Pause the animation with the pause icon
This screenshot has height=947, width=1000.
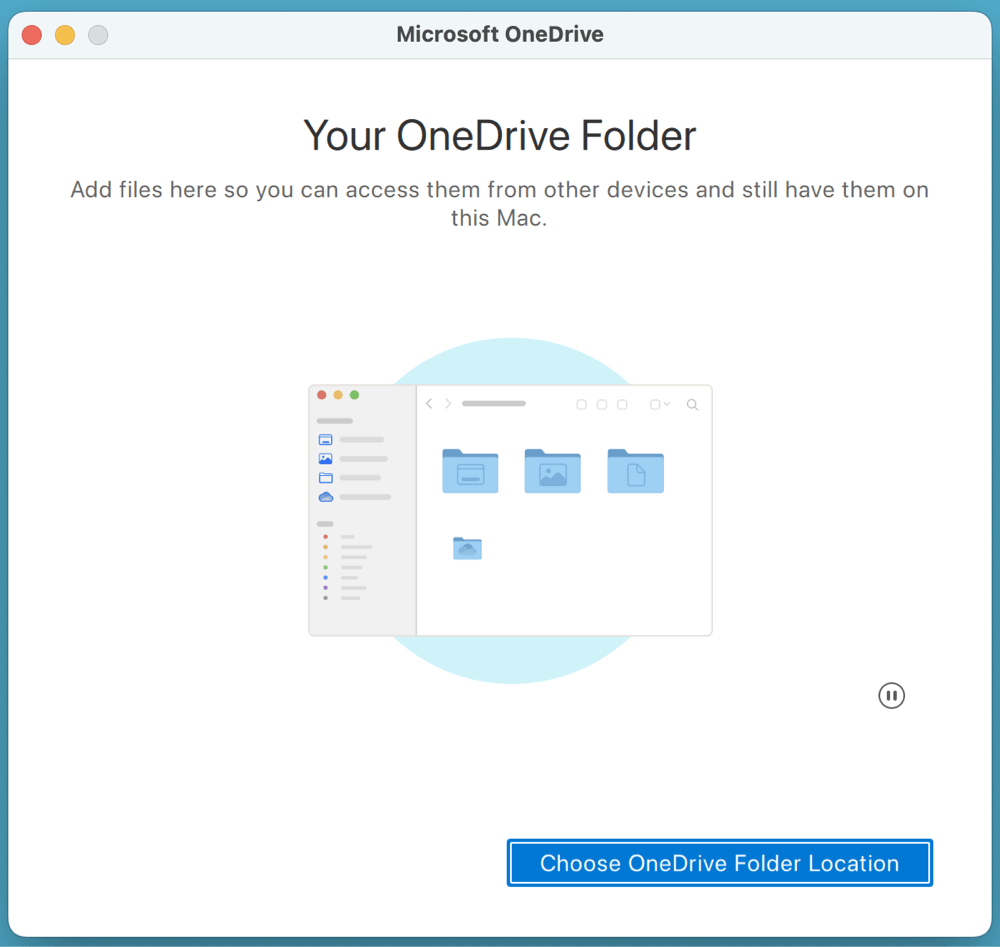pos(891,695)
